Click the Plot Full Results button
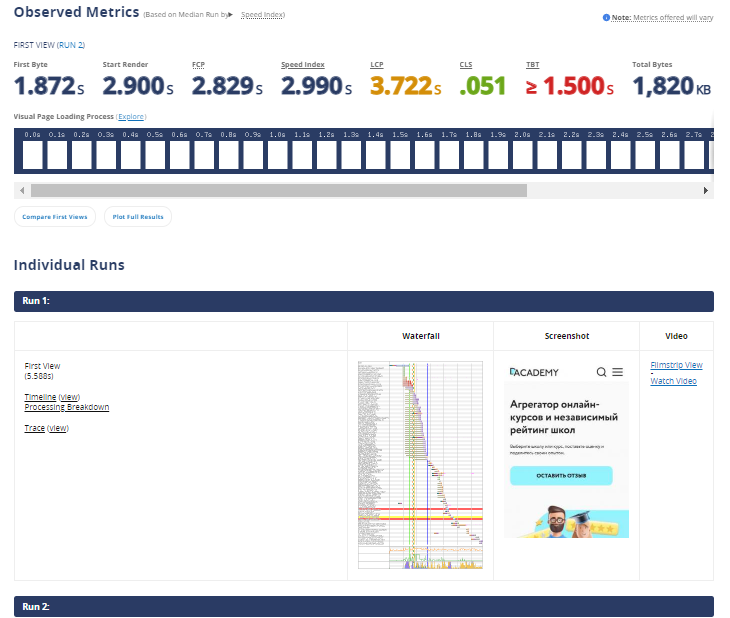The image size is (730, 618). [x=138, y=217]
